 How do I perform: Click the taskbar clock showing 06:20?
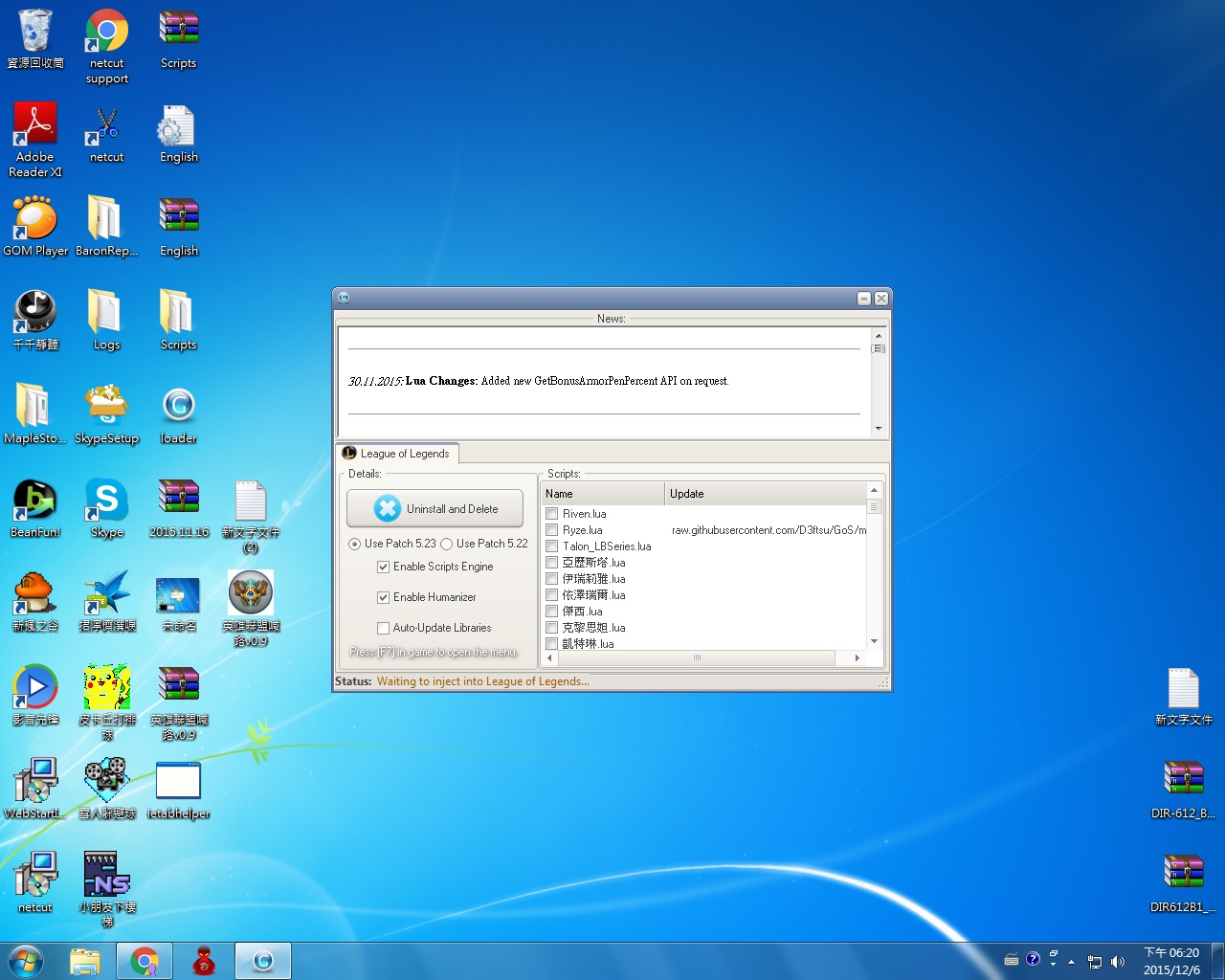coord(1171,961)
